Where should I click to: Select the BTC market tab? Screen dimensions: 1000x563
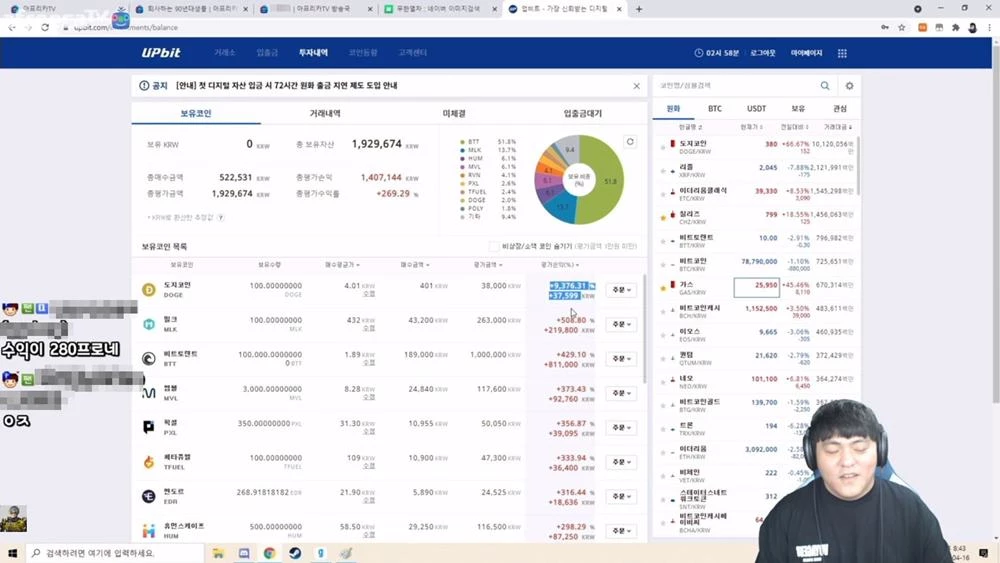(x=715, y=108)
